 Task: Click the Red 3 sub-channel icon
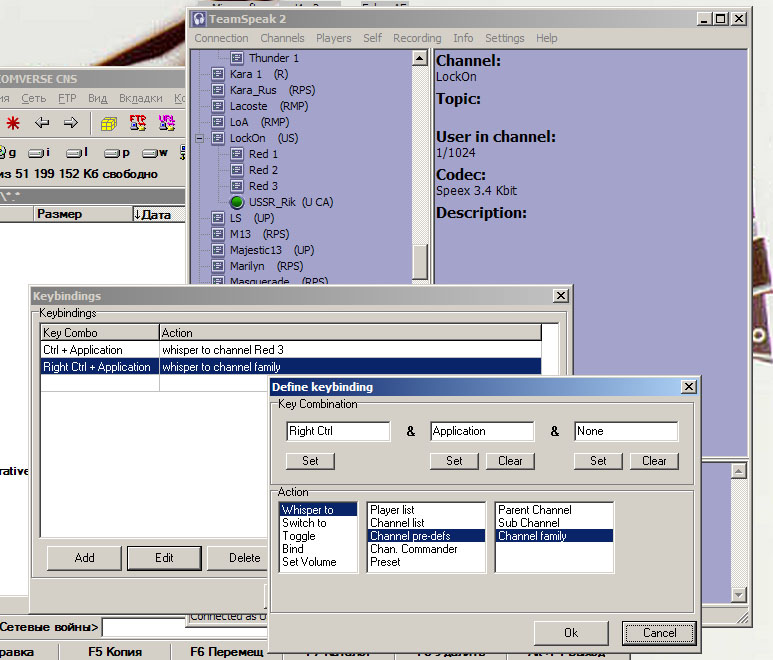pos(237,186)
